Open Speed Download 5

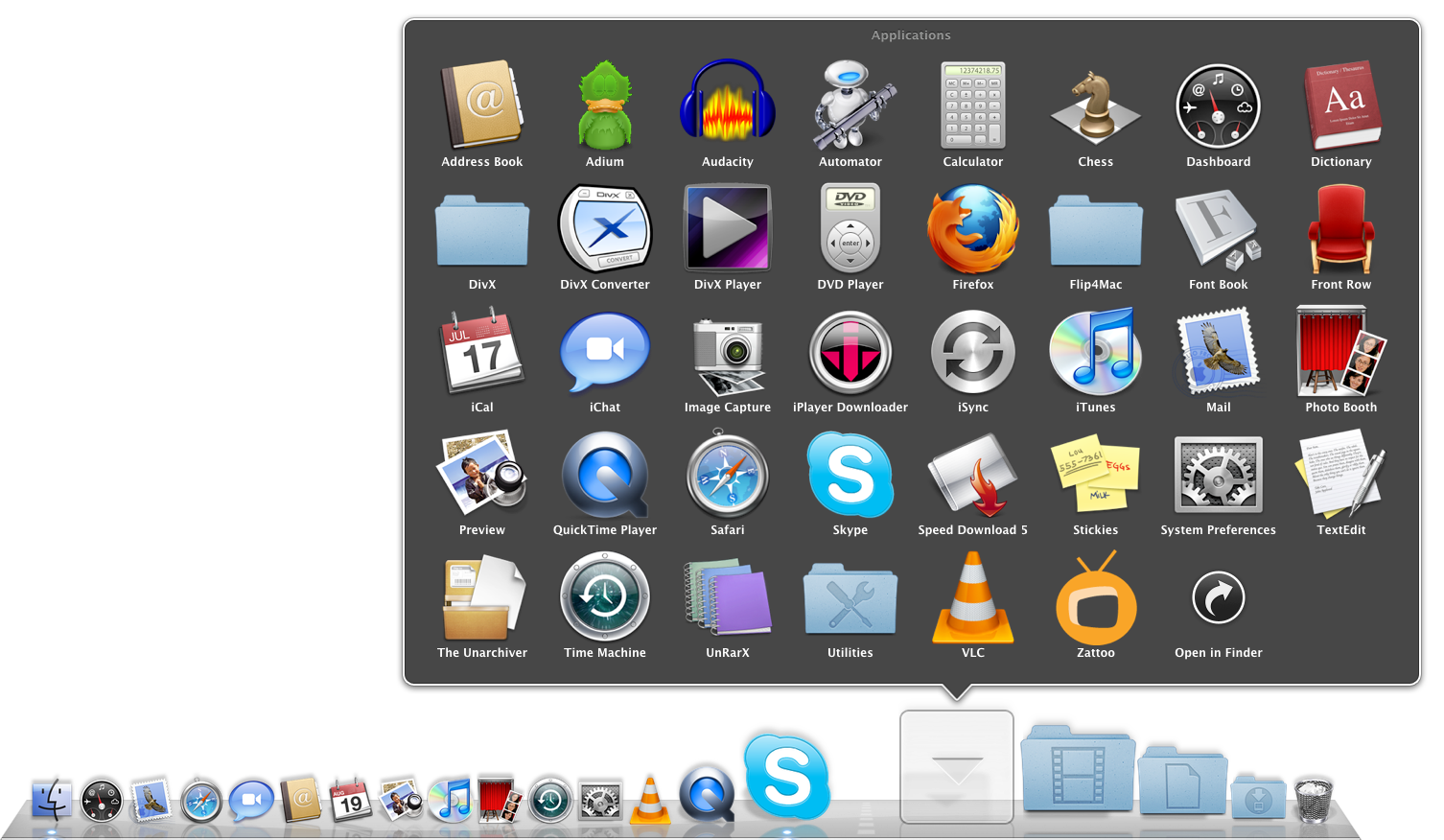click(973, 474)
